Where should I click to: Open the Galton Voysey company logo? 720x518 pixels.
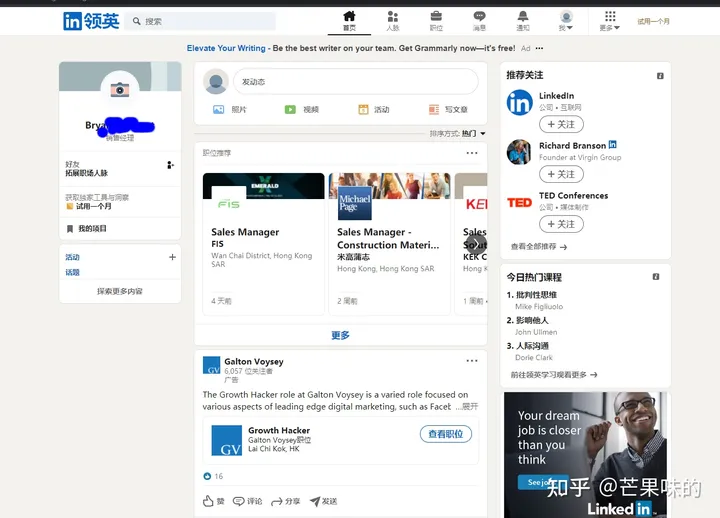(x=211, y=366)
